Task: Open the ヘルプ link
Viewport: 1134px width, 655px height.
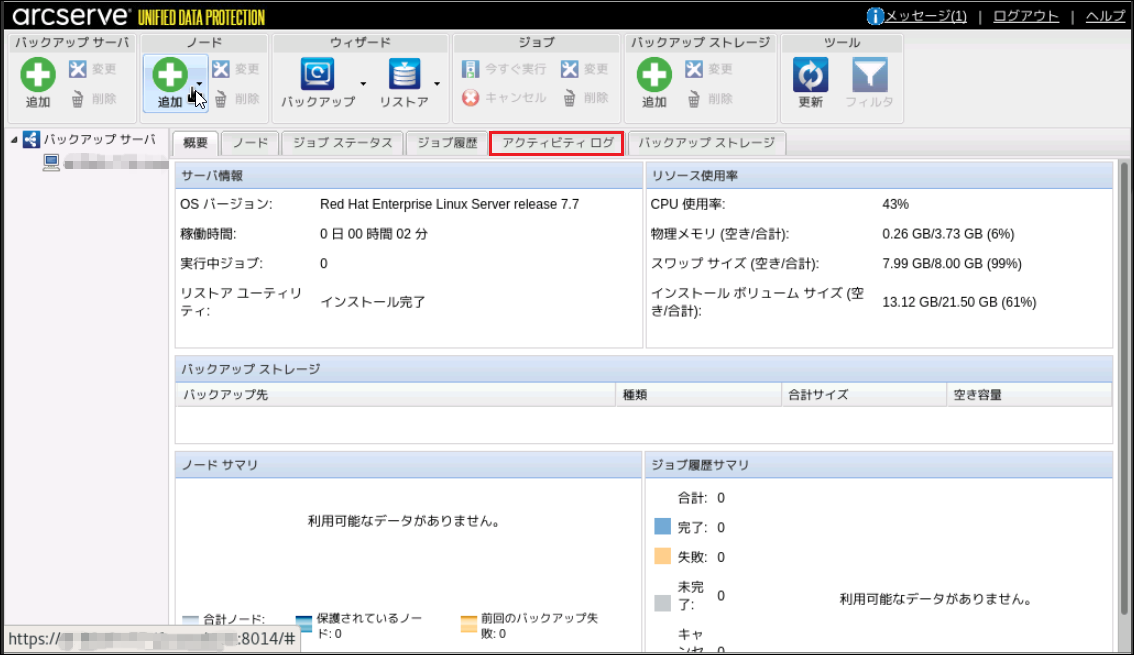Action: pos(1105,16)
